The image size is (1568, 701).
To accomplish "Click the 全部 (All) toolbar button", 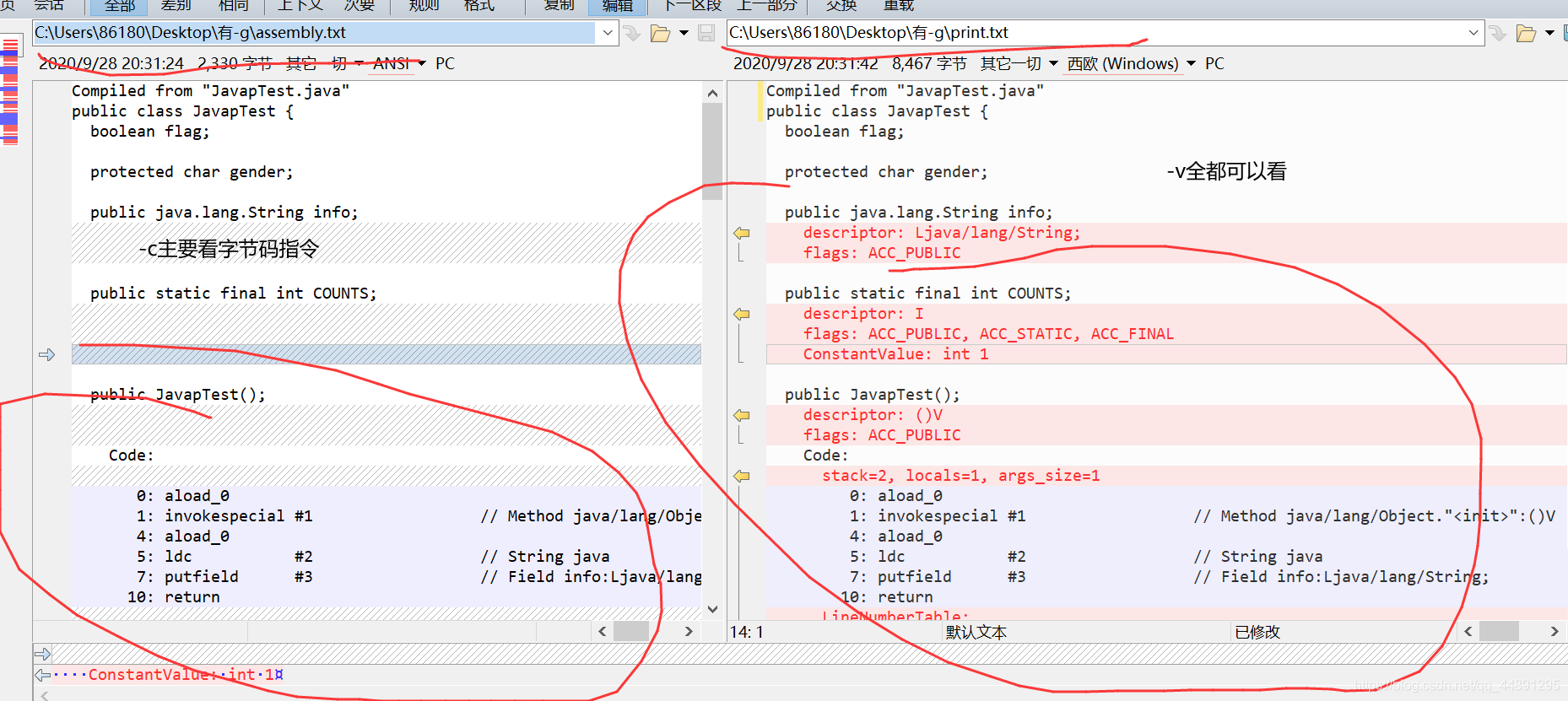I will tap(119, 6).
